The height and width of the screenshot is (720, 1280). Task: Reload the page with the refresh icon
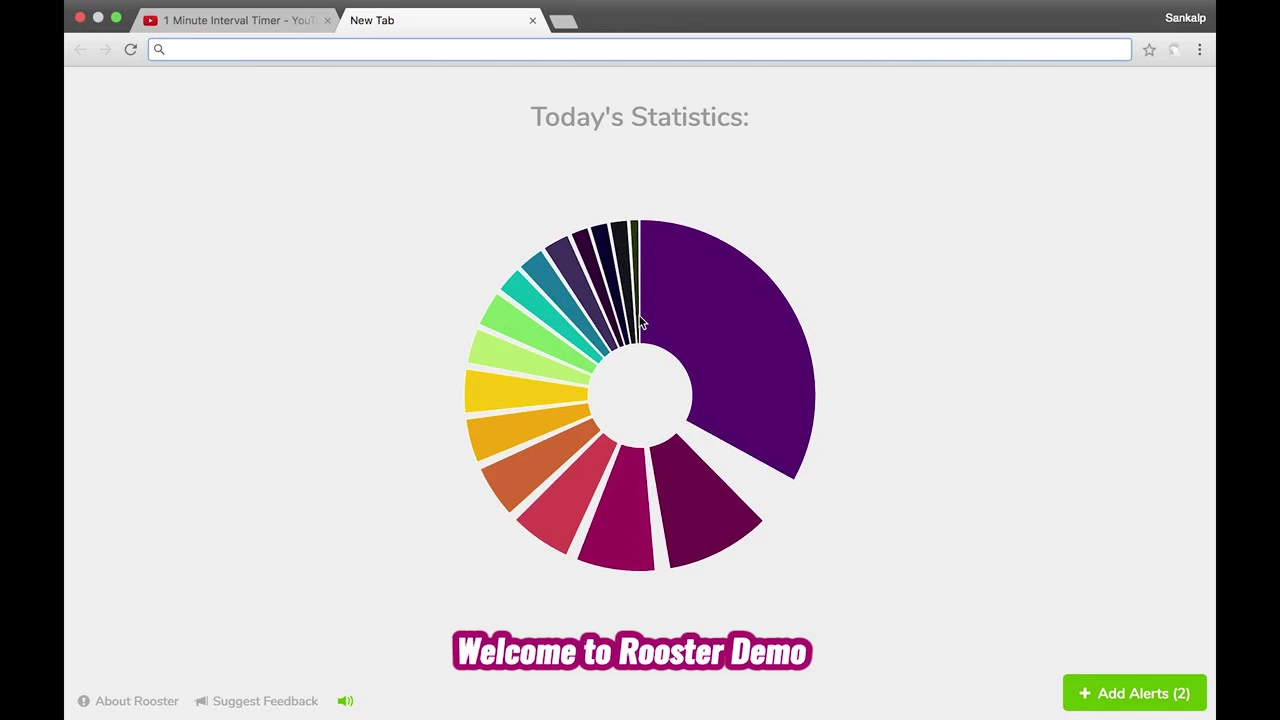[130, 49]
